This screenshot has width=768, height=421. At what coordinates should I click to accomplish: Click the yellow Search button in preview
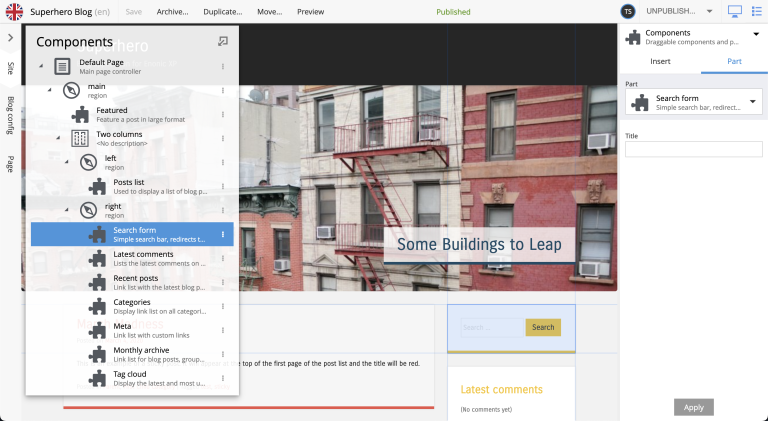tap(543, 327)
